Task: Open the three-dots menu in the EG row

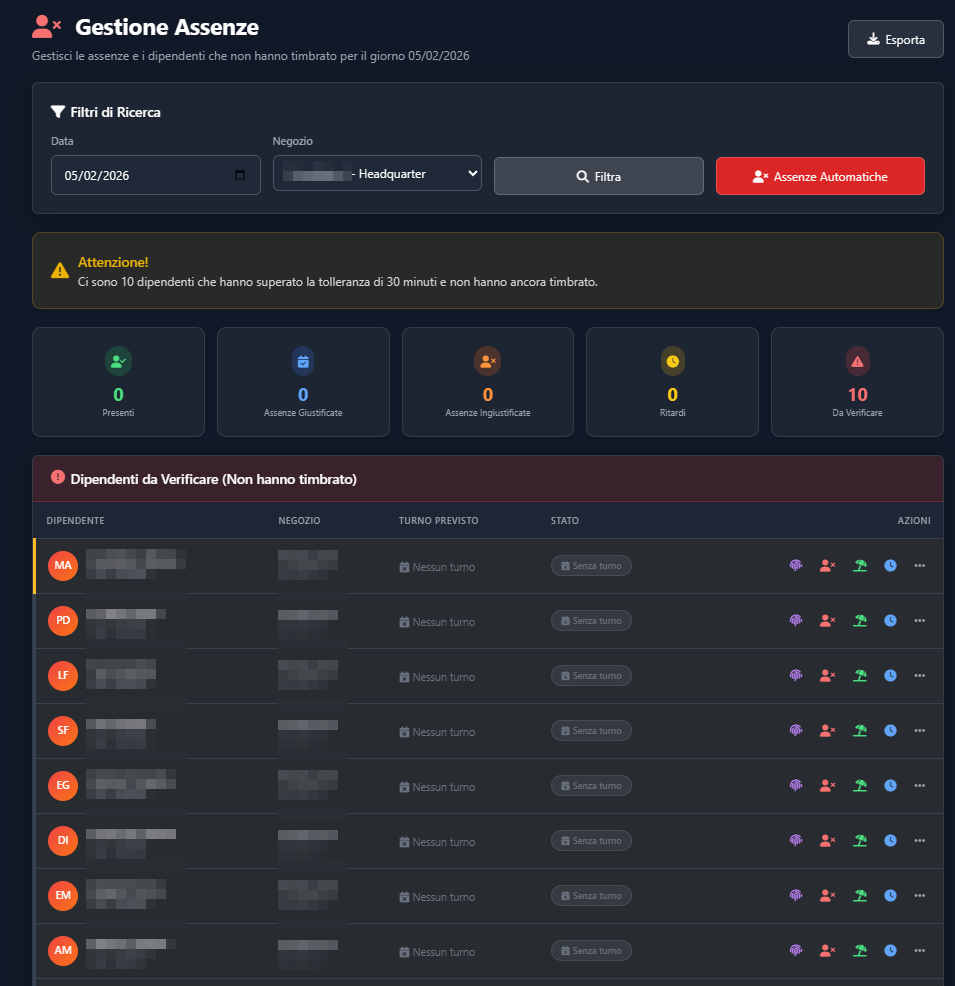Action: click(x=920, y=786)
